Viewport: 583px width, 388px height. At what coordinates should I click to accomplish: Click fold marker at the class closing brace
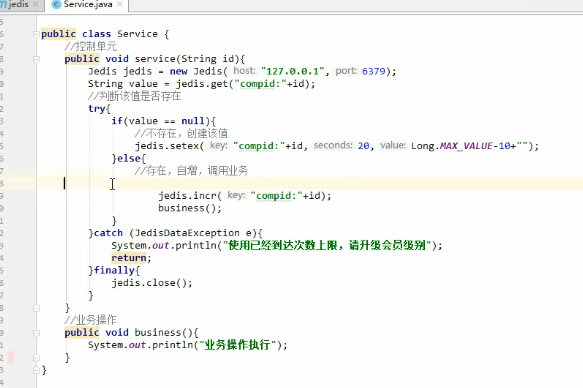(36, 370)
